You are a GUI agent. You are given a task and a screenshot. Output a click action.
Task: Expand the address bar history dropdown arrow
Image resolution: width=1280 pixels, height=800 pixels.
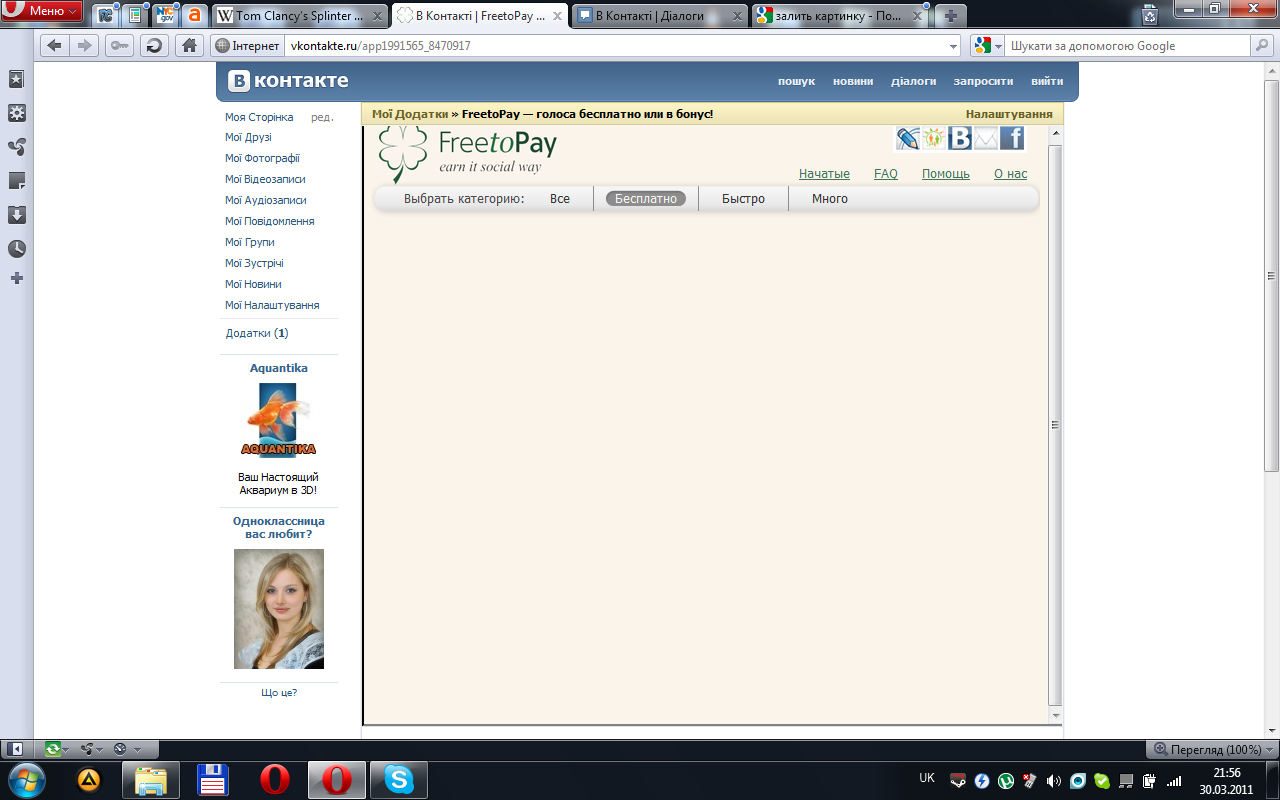(953, 46)
